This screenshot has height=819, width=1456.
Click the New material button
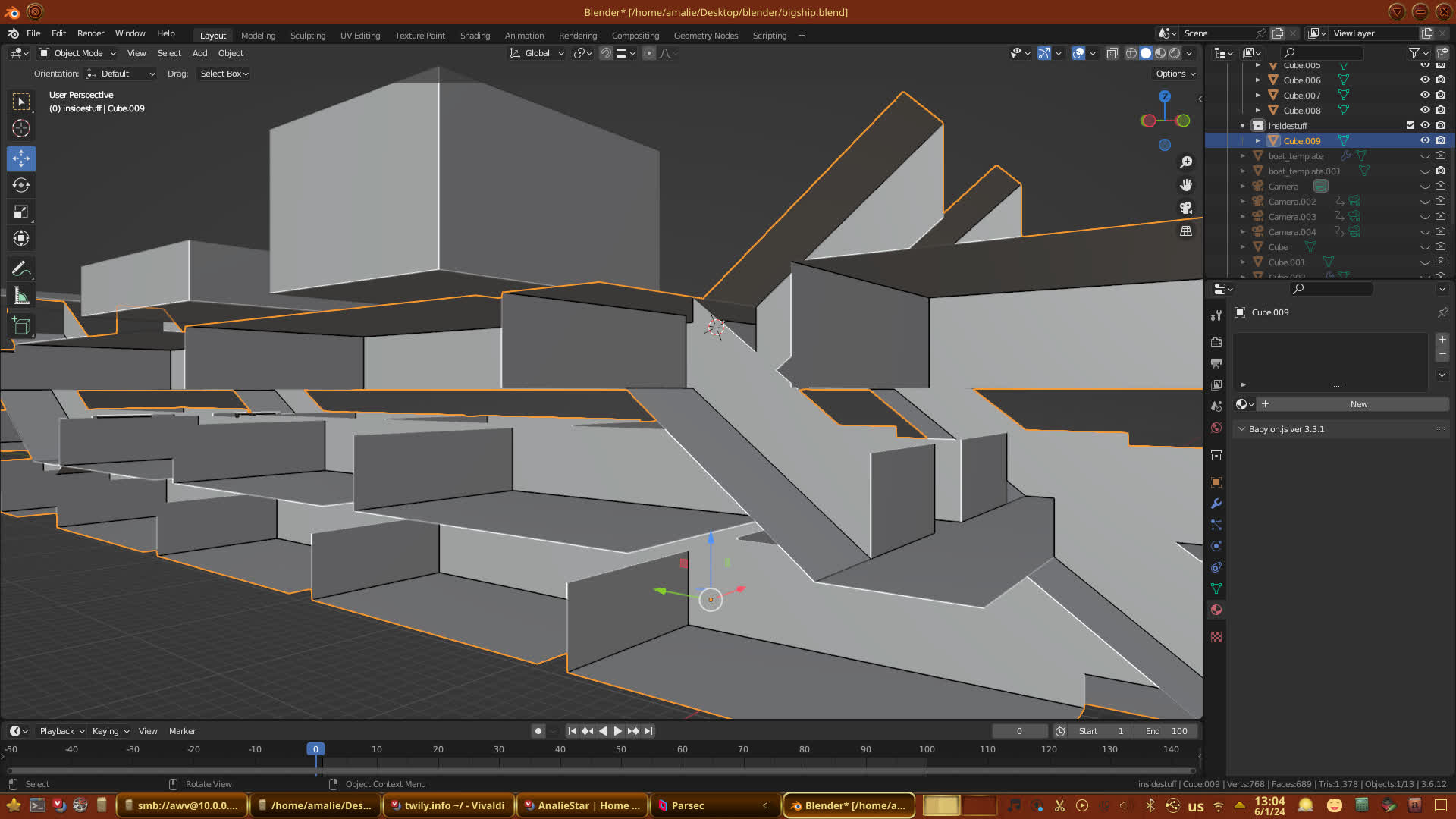(x=1358, y=404)
